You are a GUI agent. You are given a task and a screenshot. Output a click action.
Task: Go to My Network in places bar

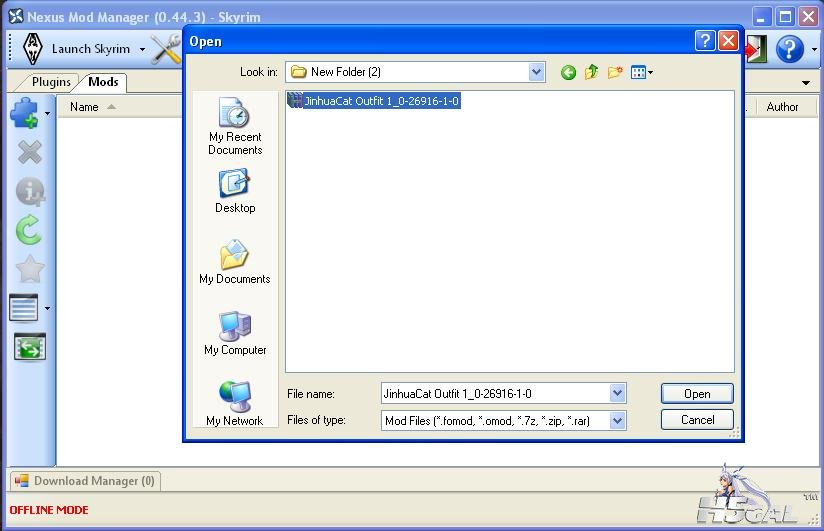(x=234, y=403)
